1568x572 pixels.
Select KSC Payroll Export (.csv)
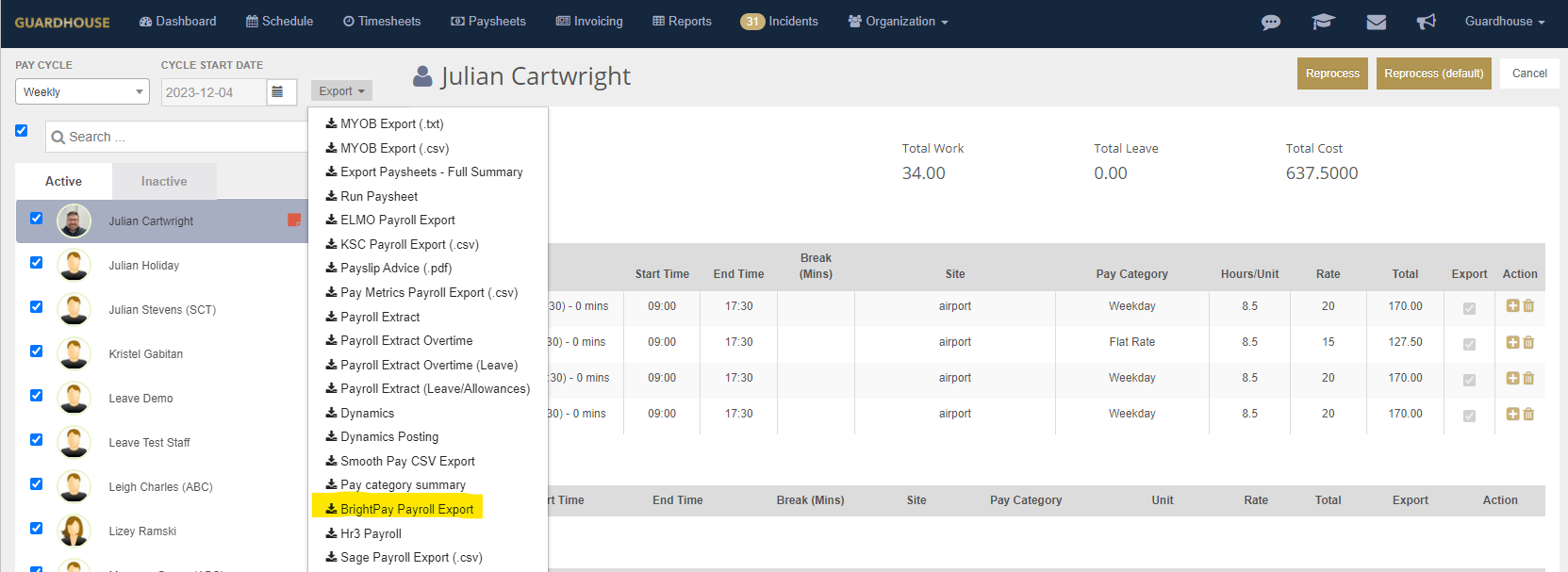click(x=403, y=244)
